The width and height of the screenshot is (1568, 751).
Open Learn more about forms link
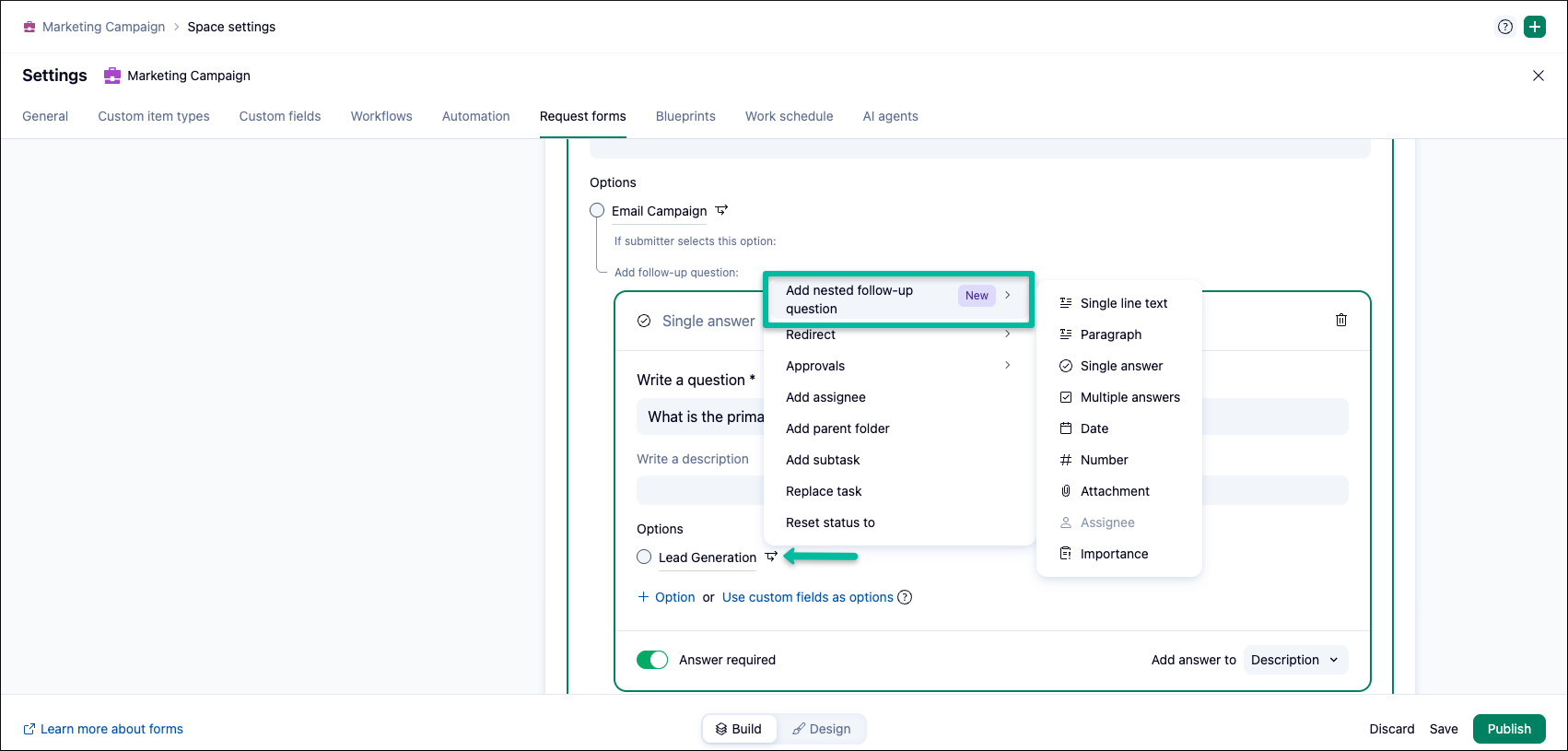pyautogui.click(x=103, y=729)
